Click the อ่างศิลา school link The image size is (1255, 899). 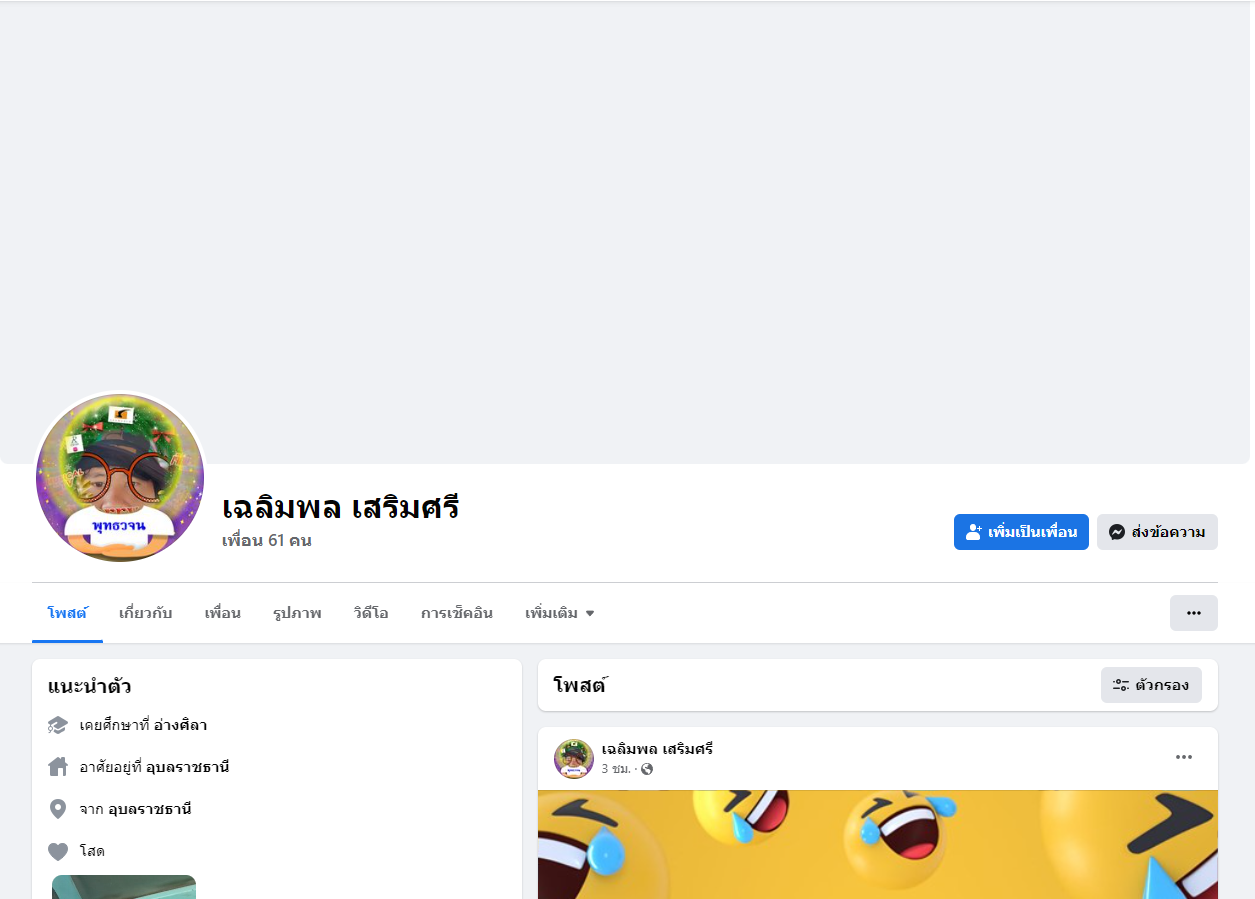pyautogui.click(x=181, y=725)
